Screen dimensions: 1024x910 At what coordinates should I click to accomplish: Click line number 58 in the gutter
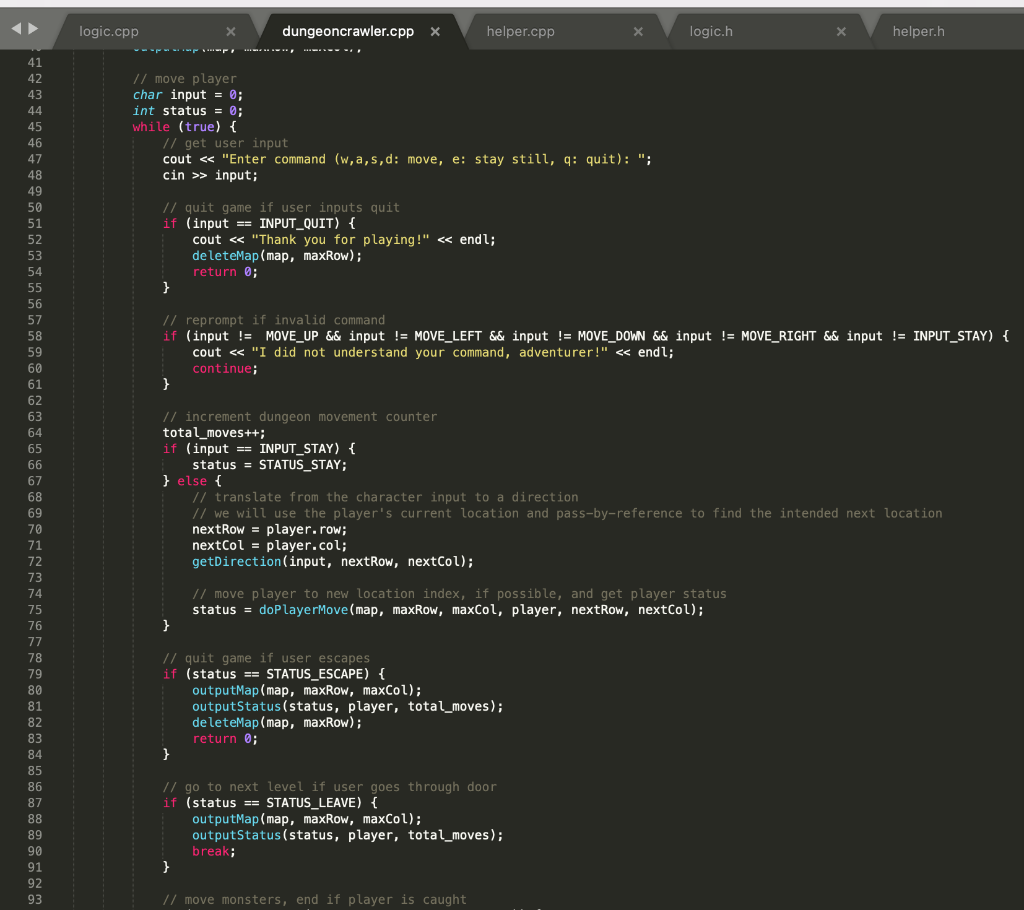(35, 336)
